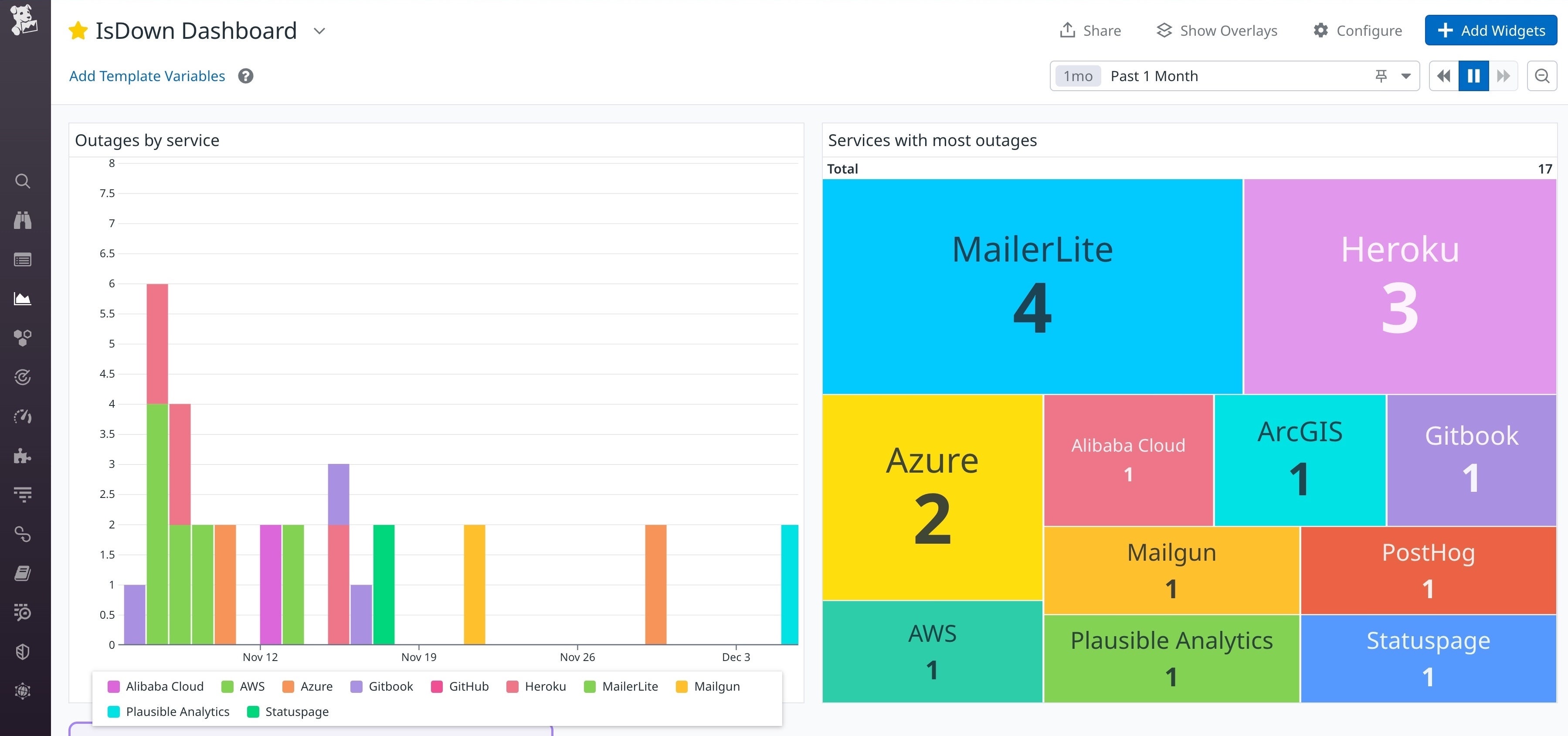Open the Events icon in sidebar
1568x736 pixels.
23,259
